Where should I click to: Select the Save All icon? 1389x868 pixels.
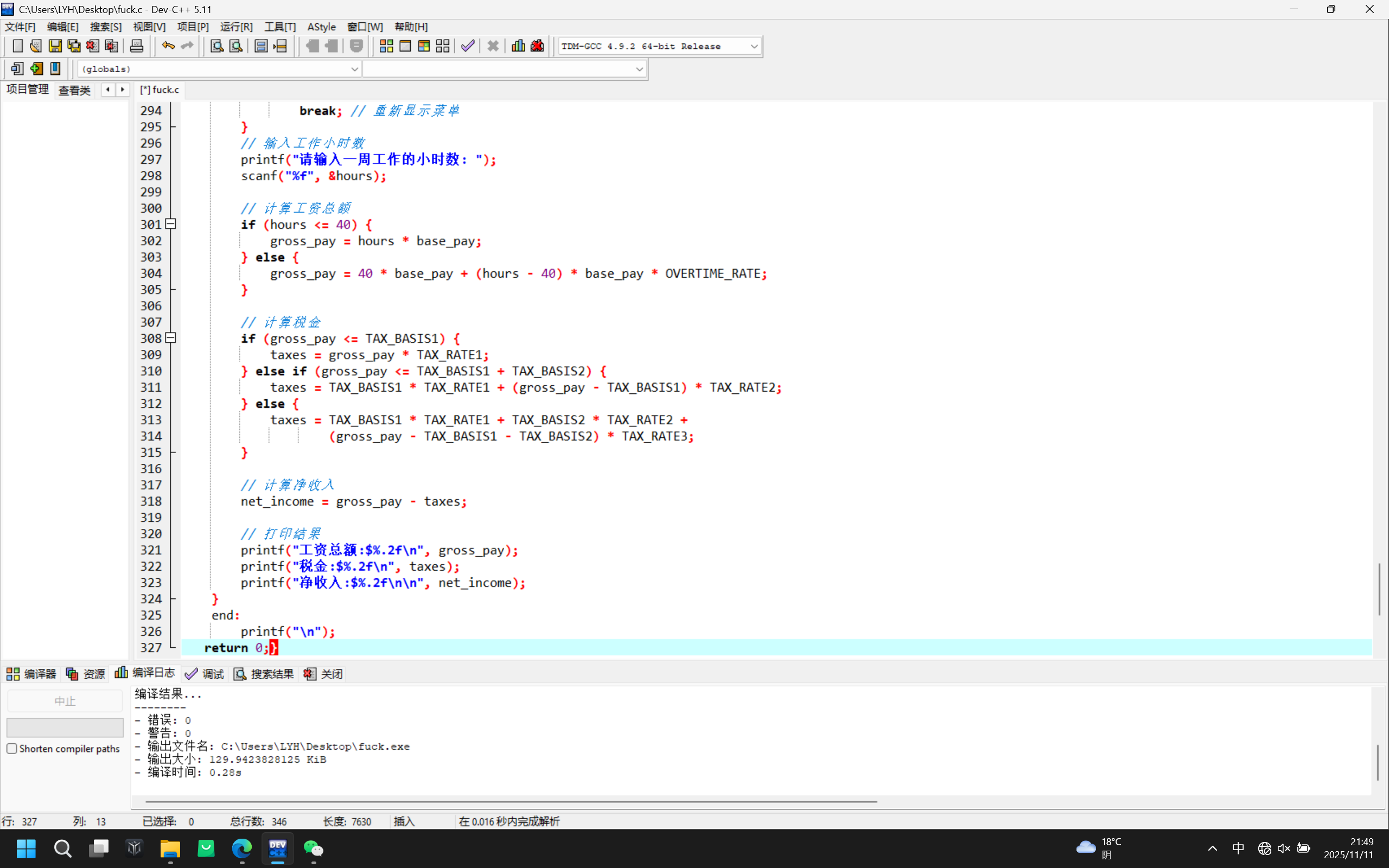(x=74, y=46)
